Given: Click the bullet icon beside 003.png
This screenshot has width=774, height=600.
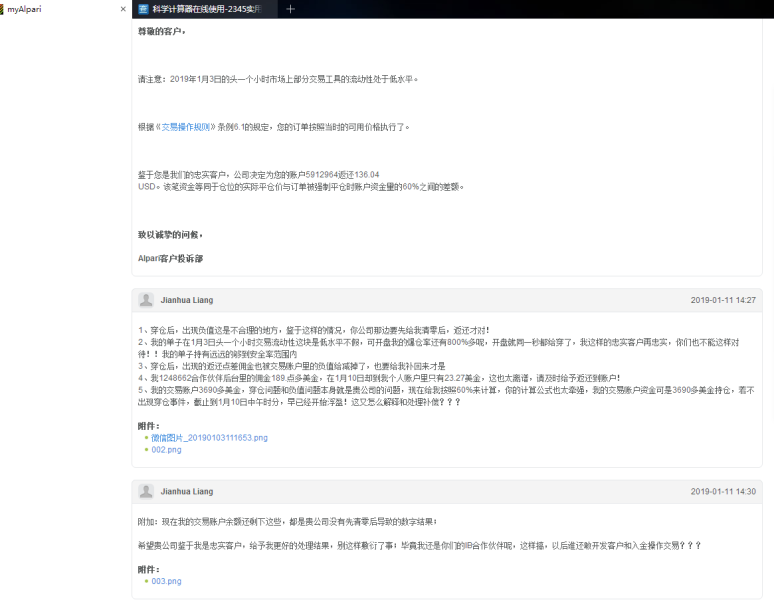Looking at the screenshot, I should (x=147, y=581).
